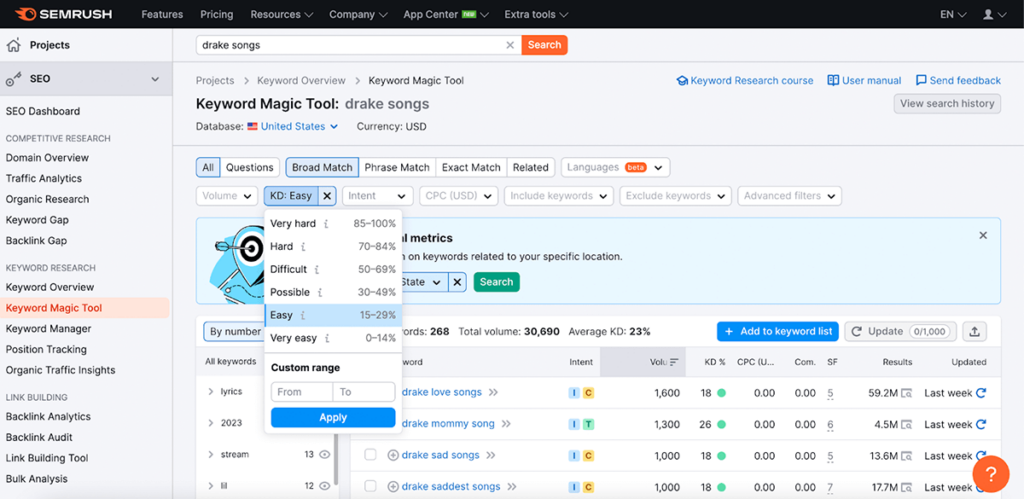Open the Languages beta dropdown
Screen dimensions: 1024x499
point(615,167)
